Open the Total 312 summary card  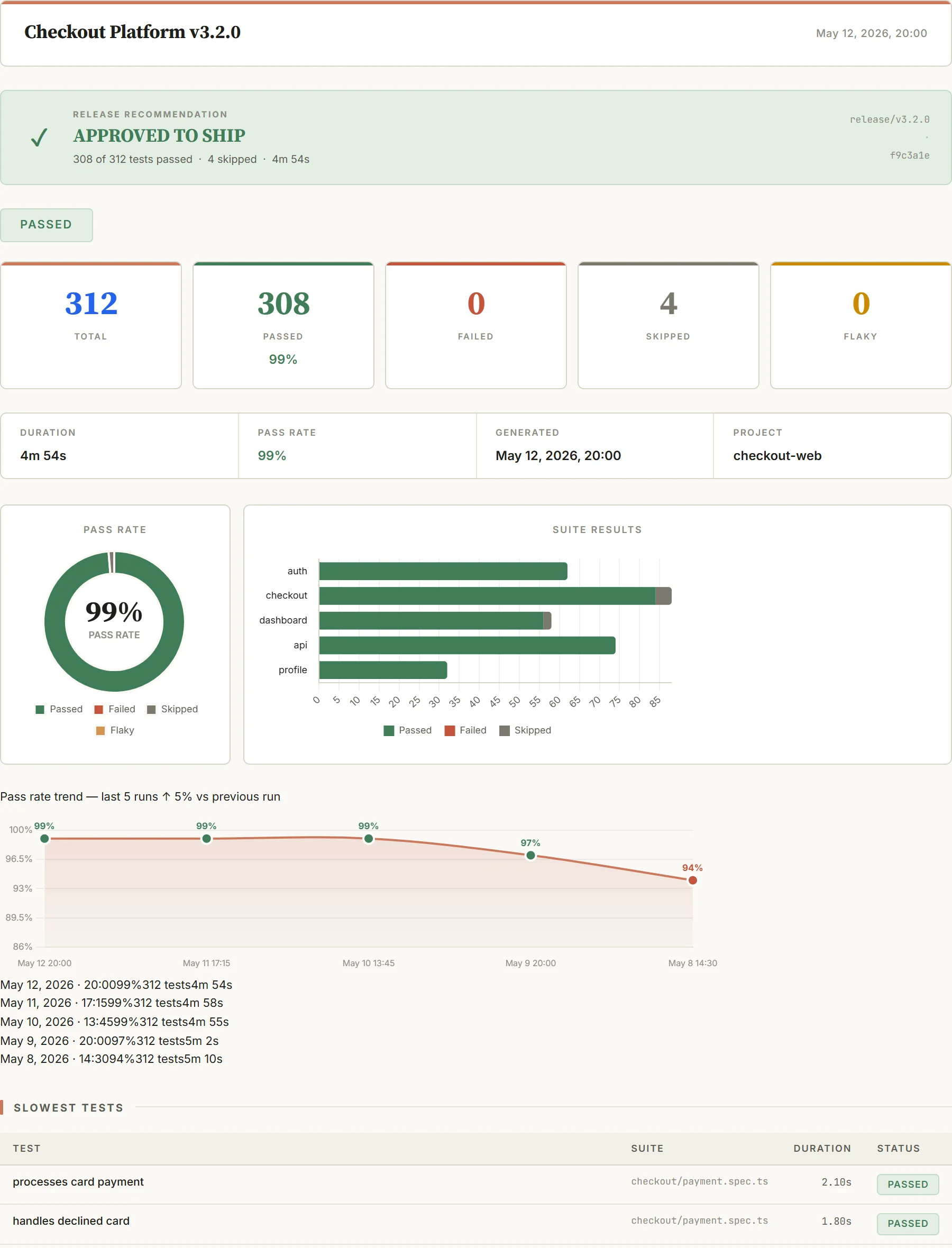[90, 325]
